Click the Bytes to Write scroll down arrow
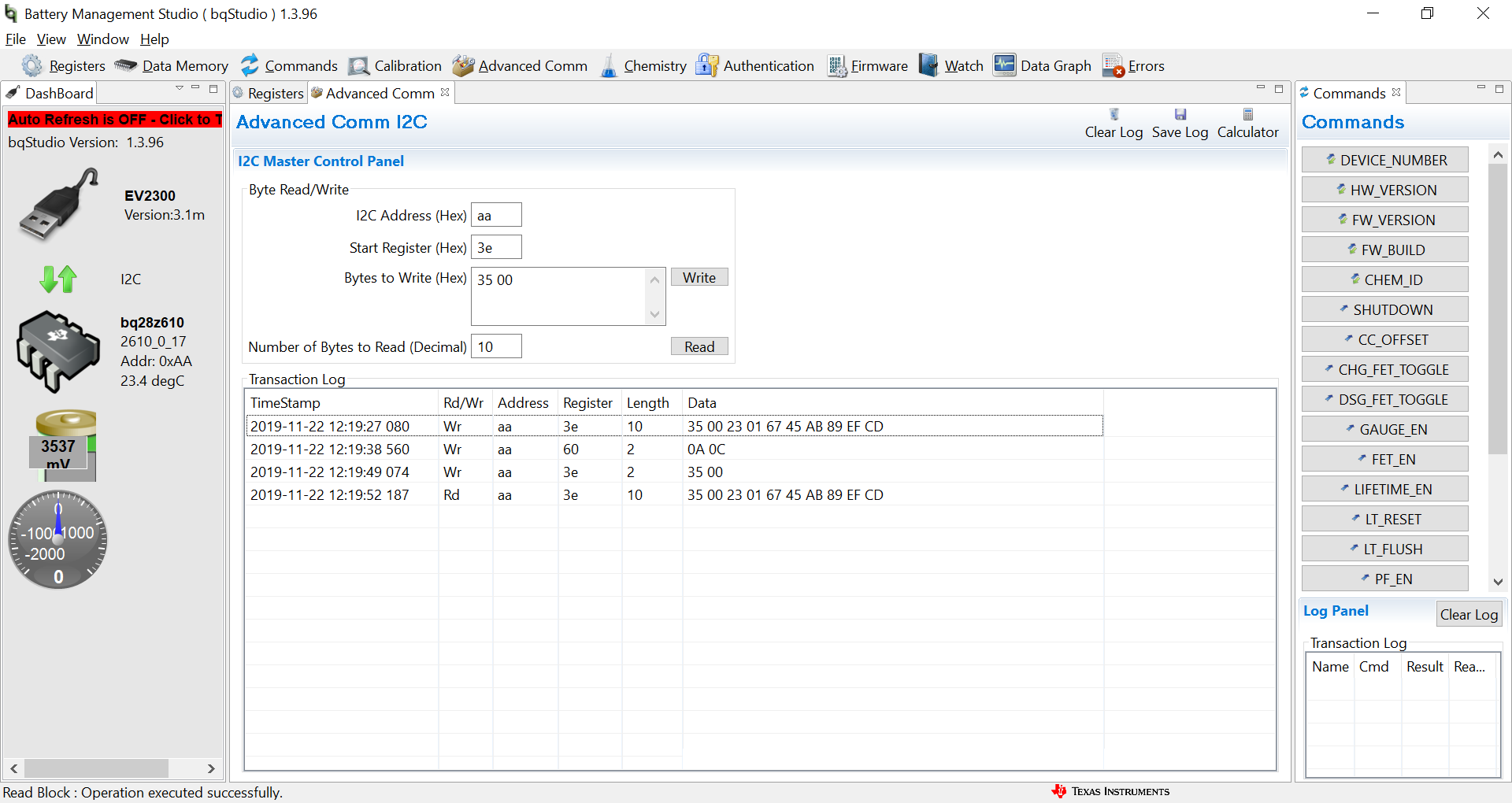Image resolution: width=1512 pixels, height=803 pixels. 654,314
